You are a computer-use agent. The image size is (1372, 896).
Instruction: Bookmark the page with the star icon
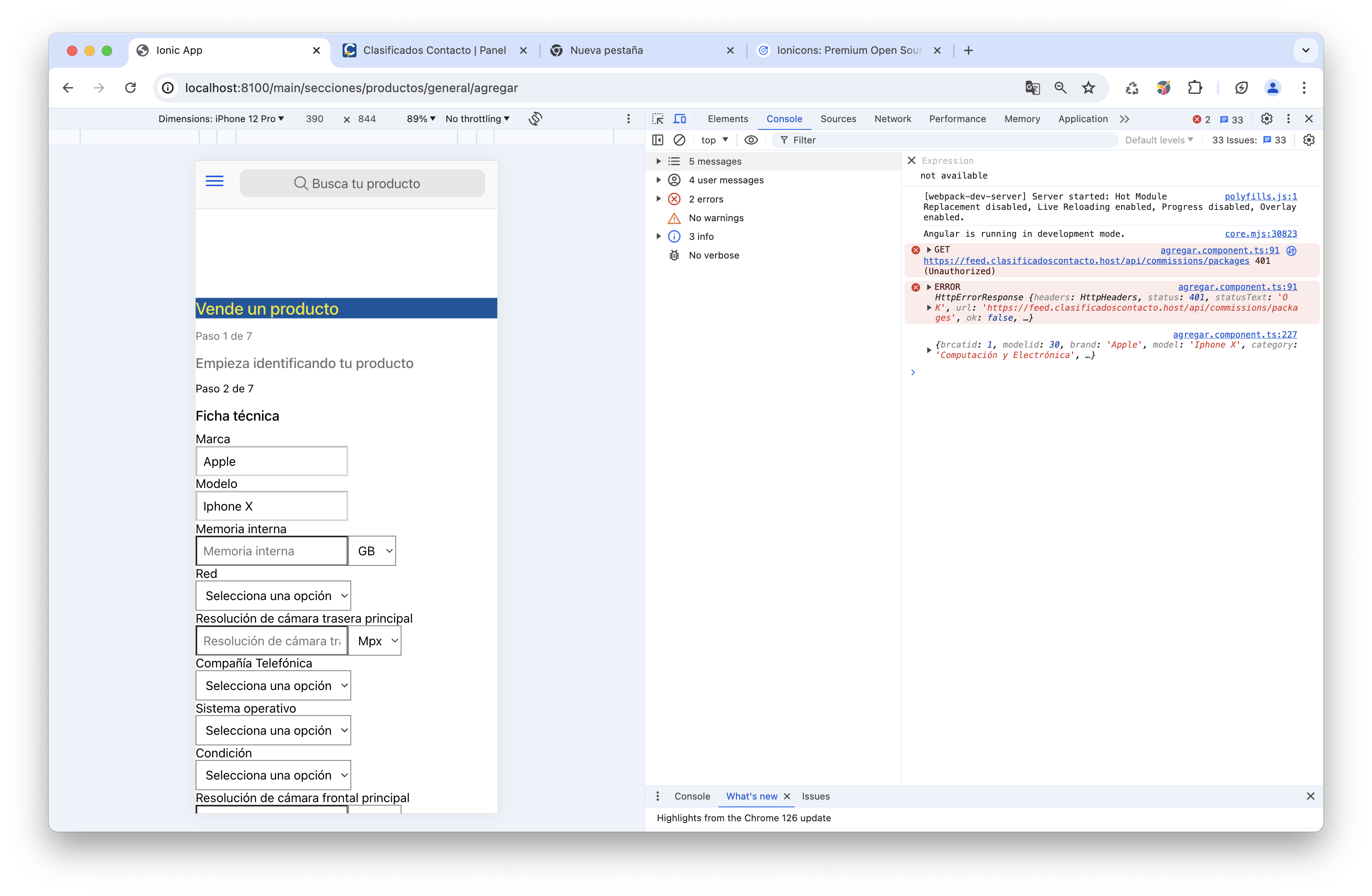[x=1089, y=88]
